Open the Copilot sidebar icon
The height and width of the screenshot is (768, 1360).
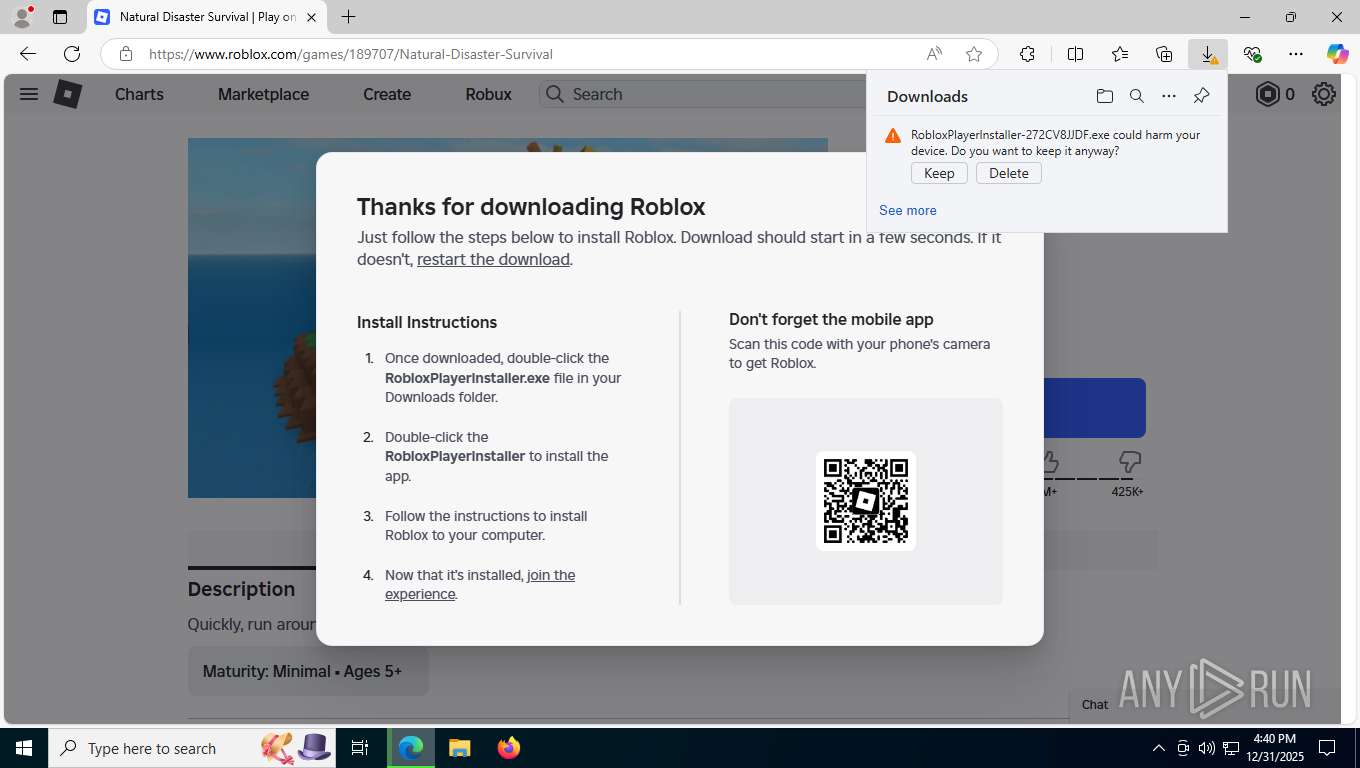tap(1337, 54)
